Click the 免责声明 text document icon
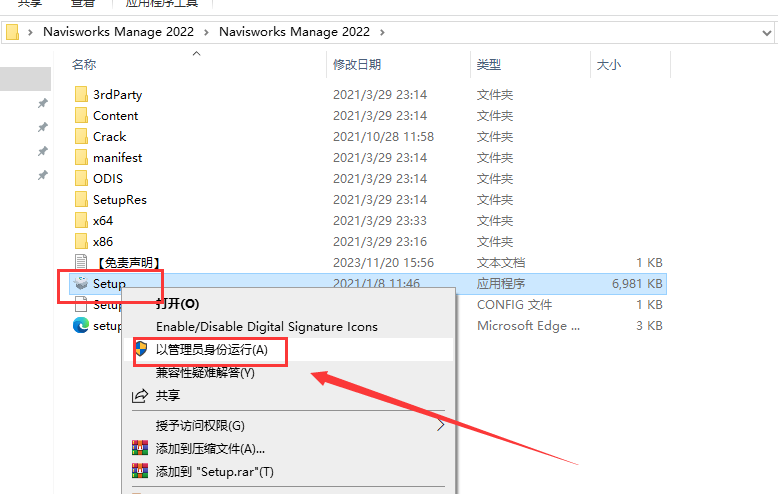The image size is (778, 494). [x=81, y=262]
